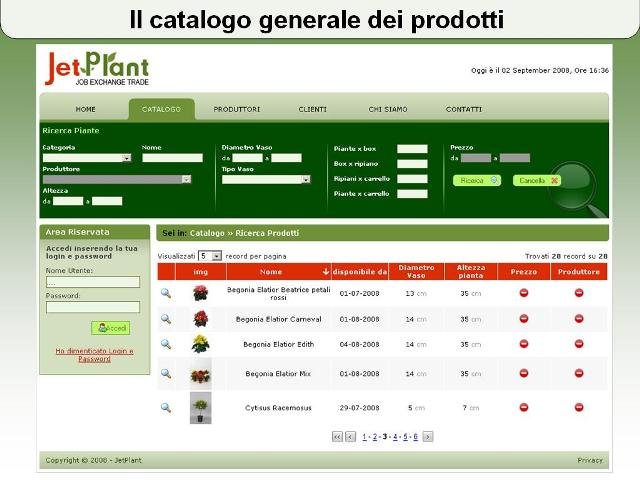Click the Cancella button
640x480 pixels.
point(537,181)
